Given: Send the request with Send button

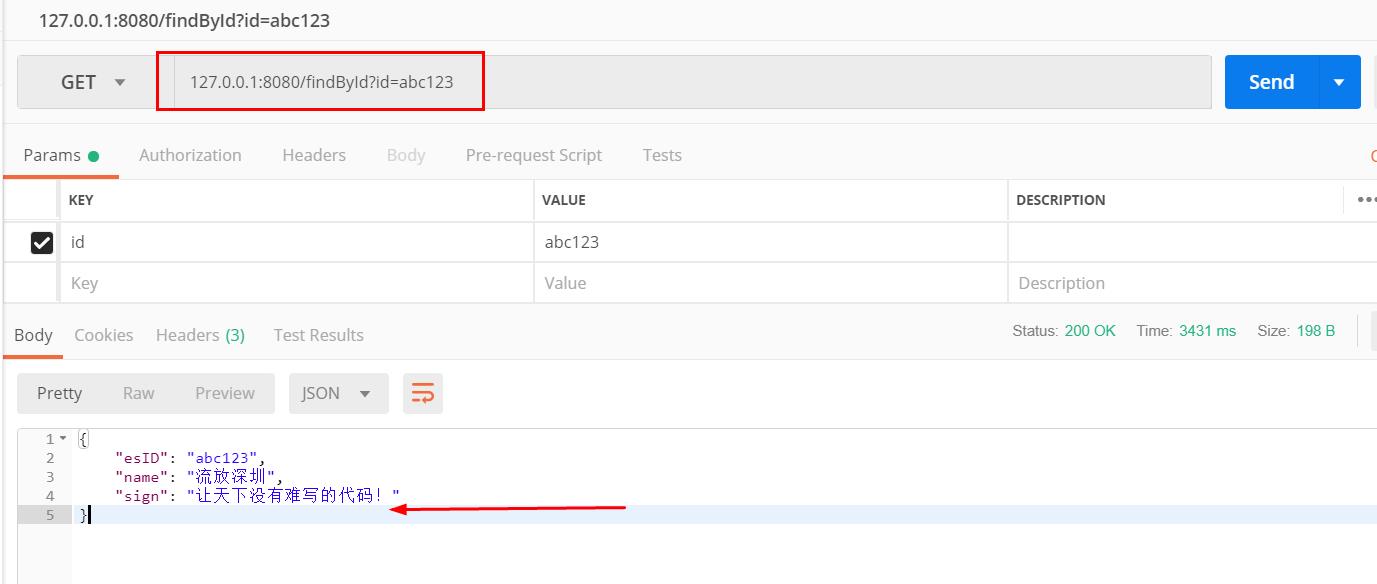Looking at the screenshot, I should tap(1272, 82).
